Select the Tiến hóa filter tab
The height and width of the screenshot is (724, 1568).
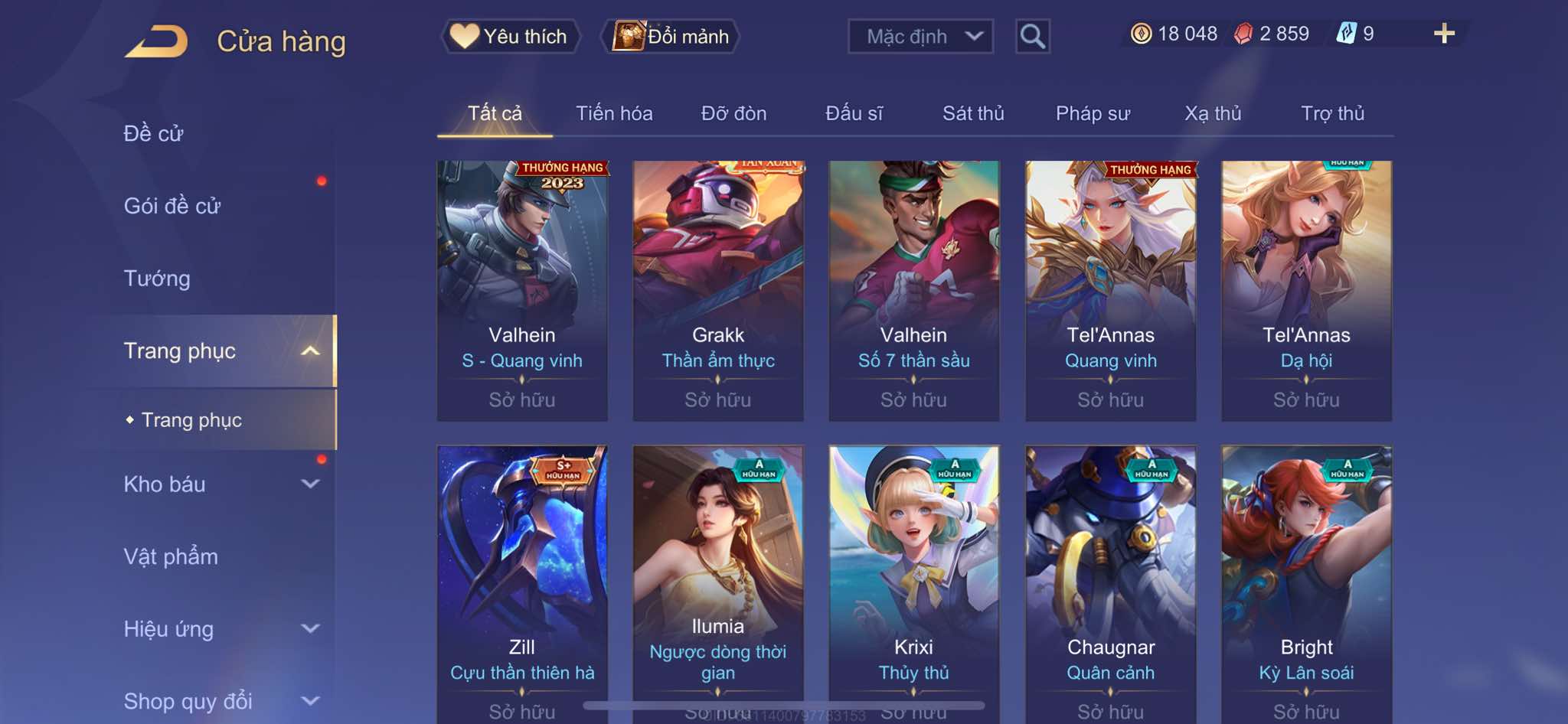pyautogui.click(x=614, y=113)
